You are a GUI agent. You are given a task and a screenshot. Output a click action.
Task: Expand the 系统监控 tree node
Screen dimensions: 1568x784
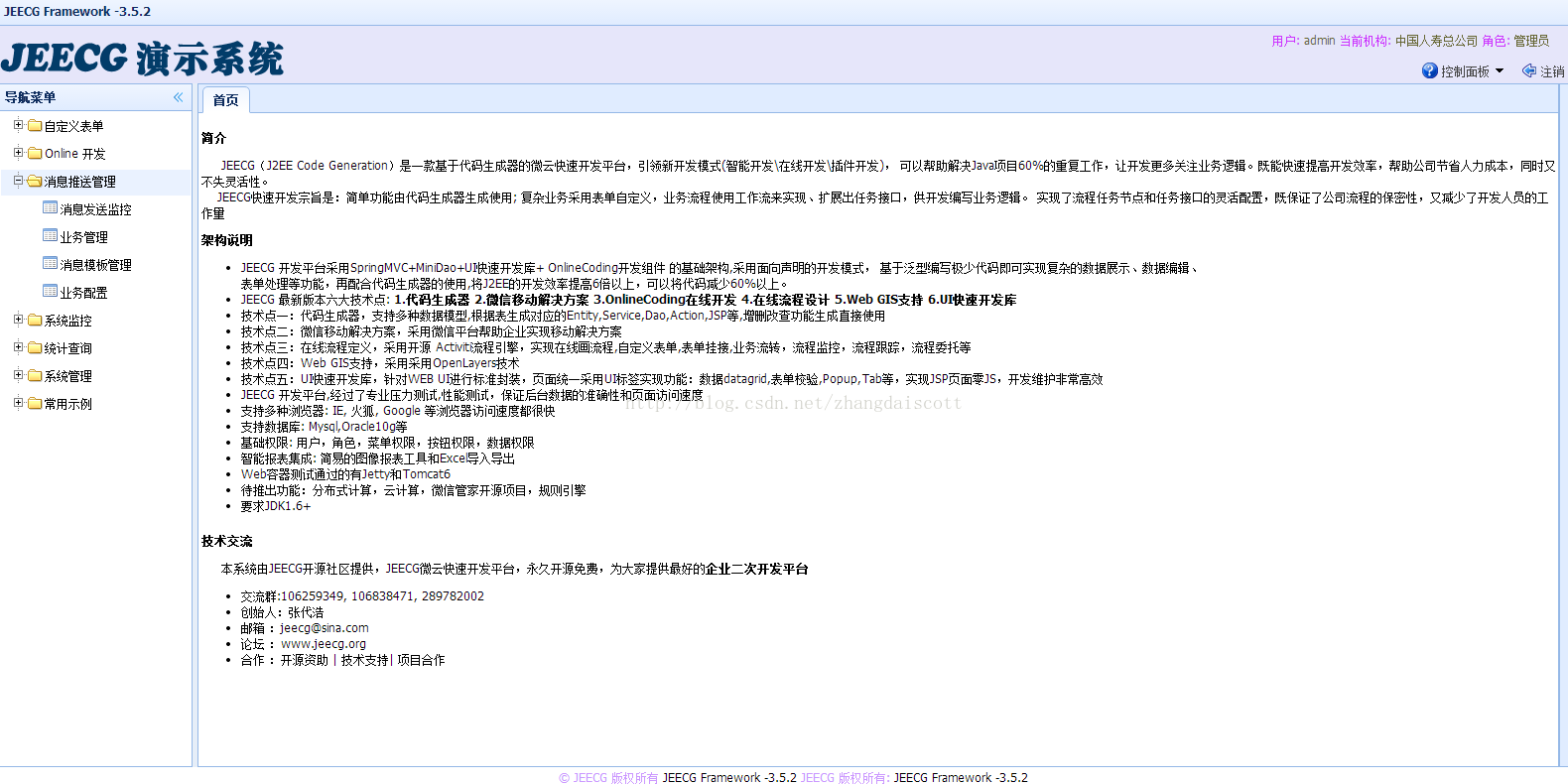(x=18, y=320)
